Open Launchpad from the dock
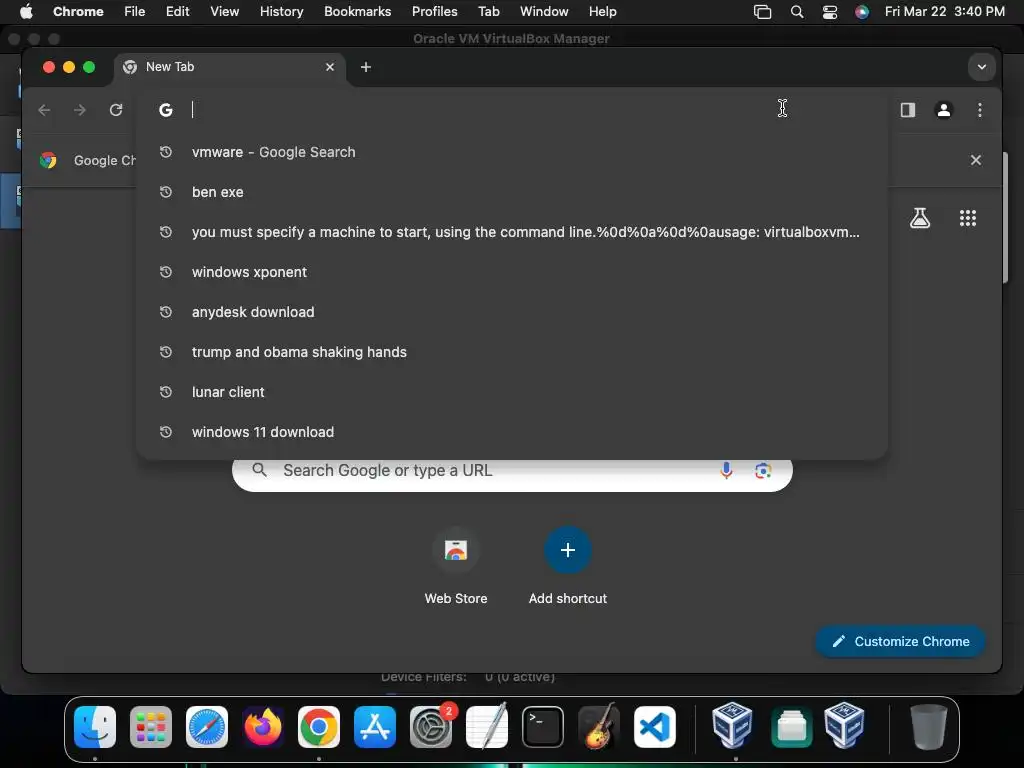1024x768 pixels. point(151,727)
